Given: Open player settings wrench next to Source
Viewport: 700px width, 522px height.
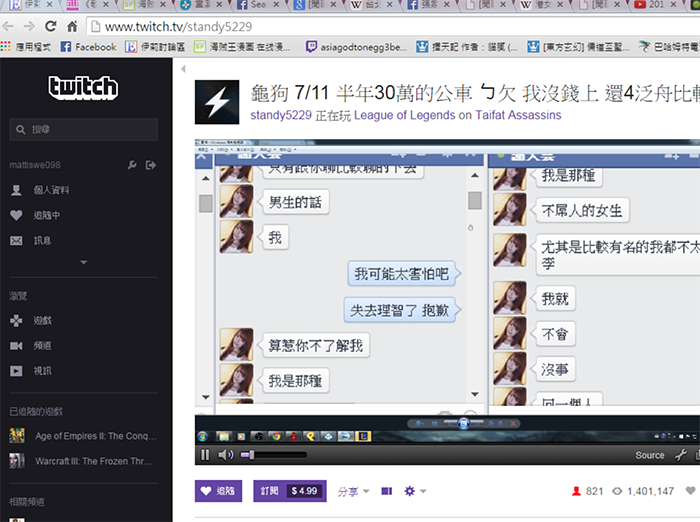Looking at the screenshot, I should click(680, 455).
